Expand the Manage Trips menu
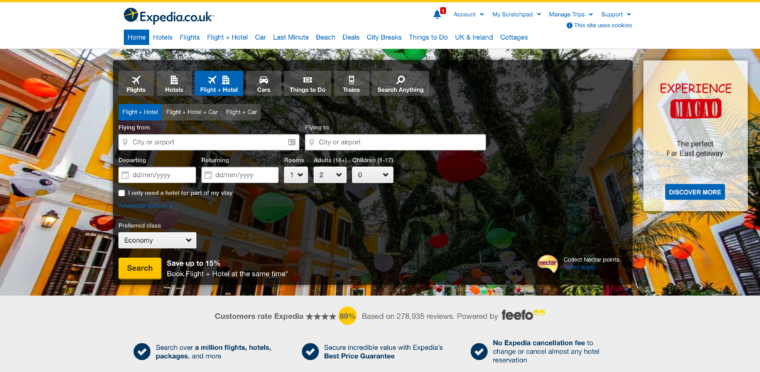This screenshot has height=372, width=760. click(570, 15)
